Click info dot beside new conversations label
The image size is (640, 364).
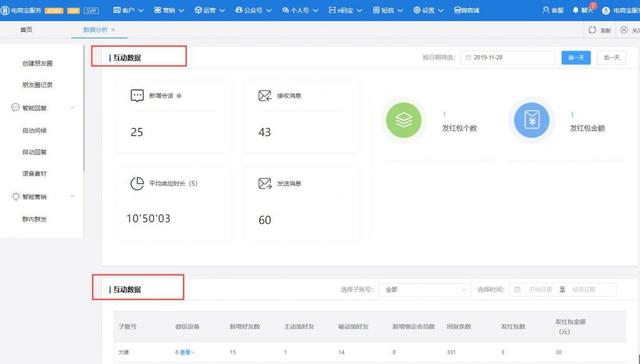pos(179,96)
